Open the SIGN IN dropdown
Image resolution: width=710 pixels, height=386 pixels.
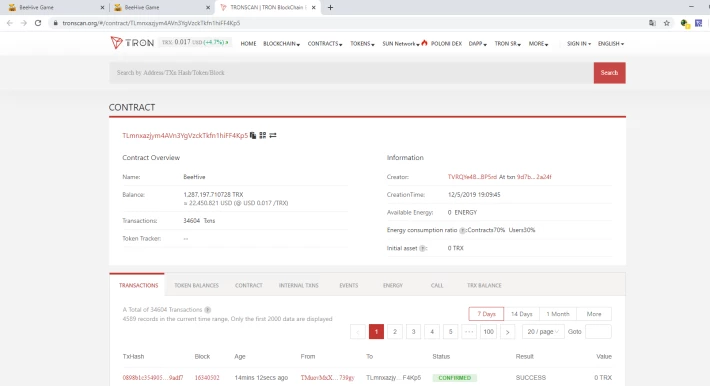(579, 44)
